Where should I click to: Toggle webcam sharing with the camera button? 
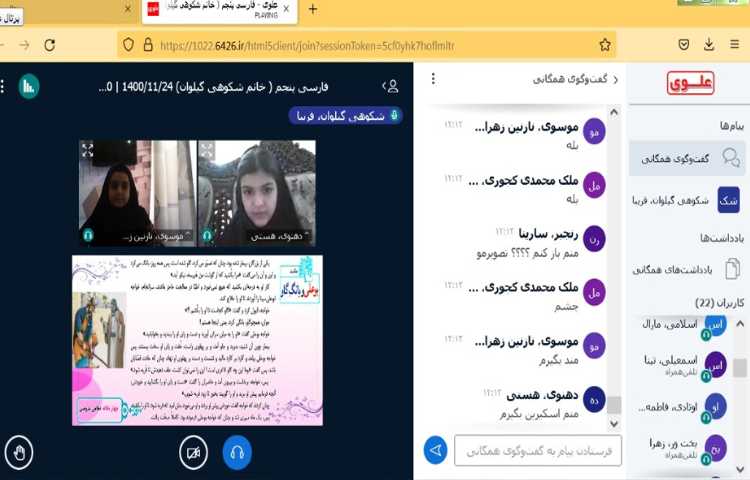(193, 452)
